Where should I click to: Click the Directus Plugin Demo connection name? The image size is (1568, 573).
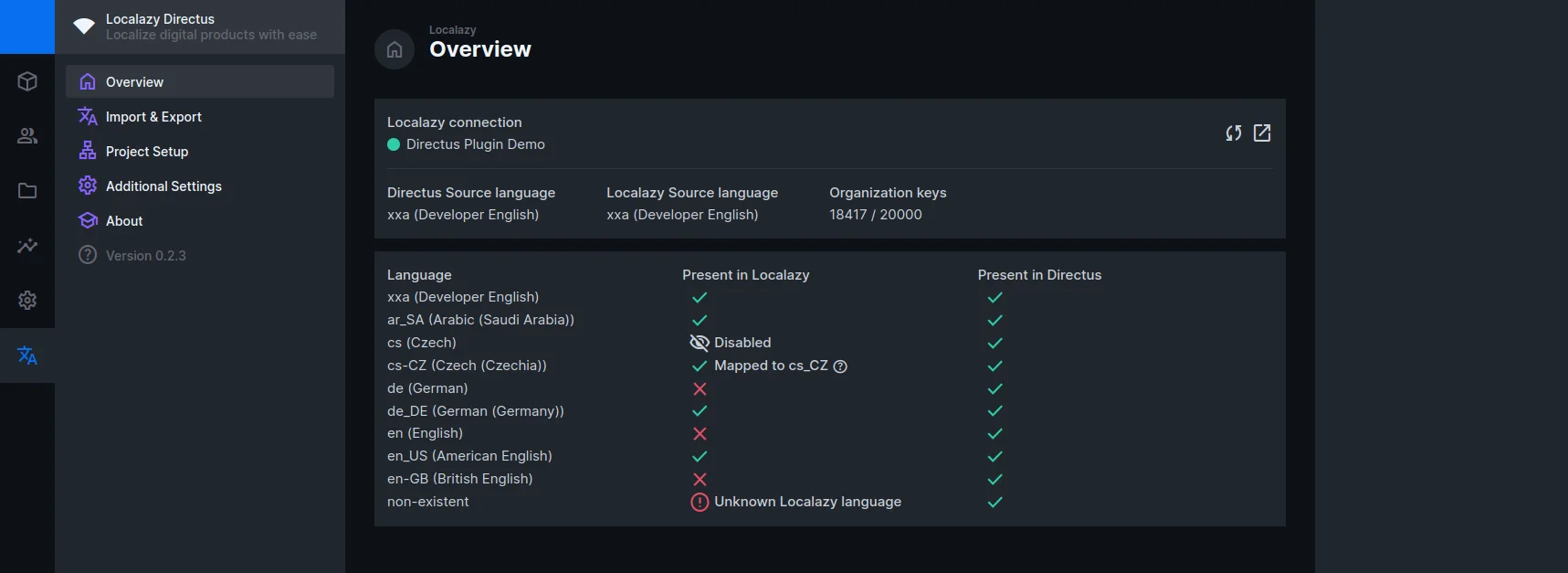click(477, 143)
